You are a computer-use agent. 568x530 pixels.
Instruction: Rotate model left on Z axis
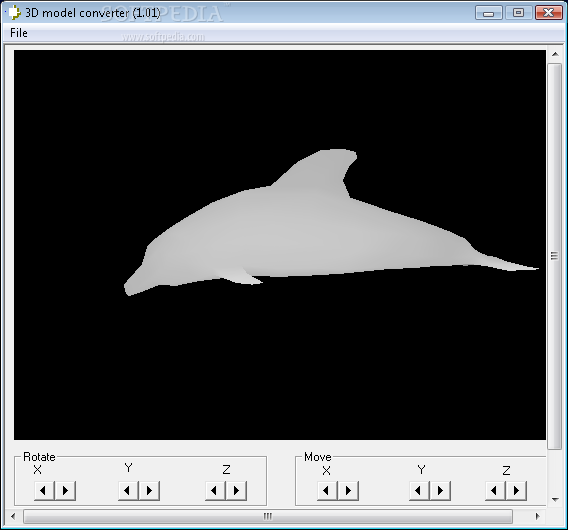(x=215, y=491)
